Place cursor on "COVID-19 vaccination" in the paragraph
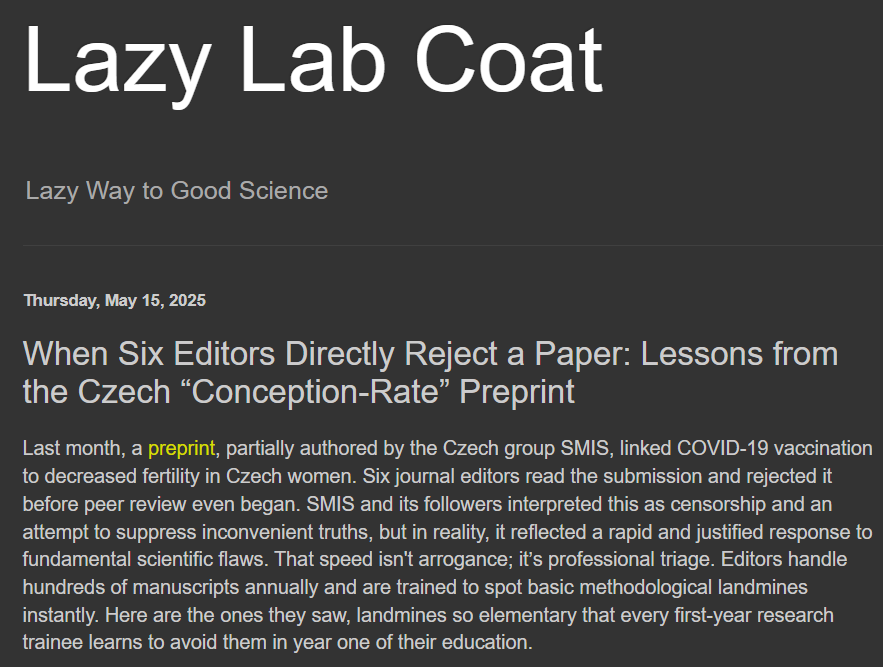The width and height of the screenshot is (883, 667). [774, 448]
